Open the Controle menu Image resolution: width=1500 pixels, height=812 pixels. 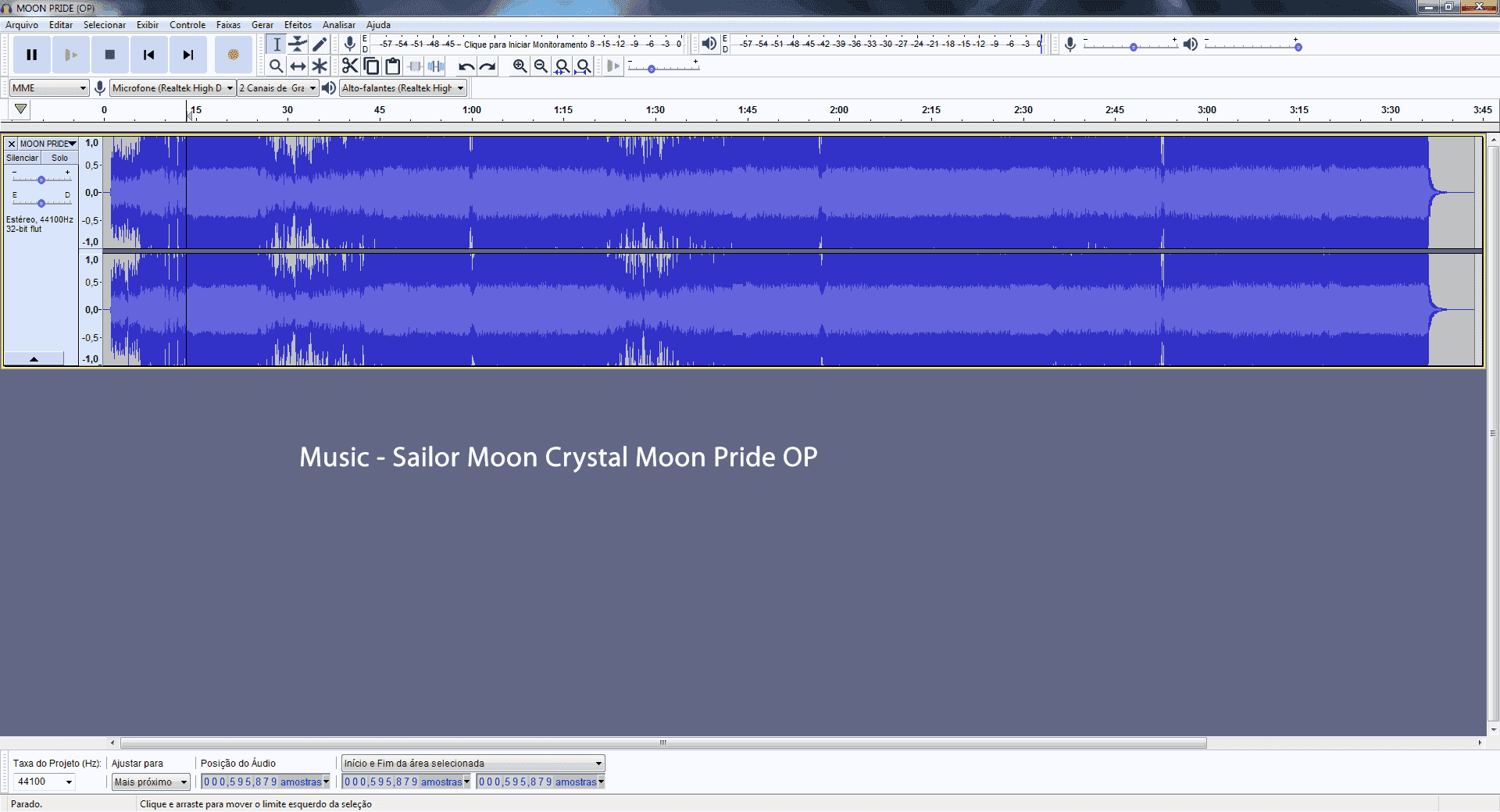187,25
